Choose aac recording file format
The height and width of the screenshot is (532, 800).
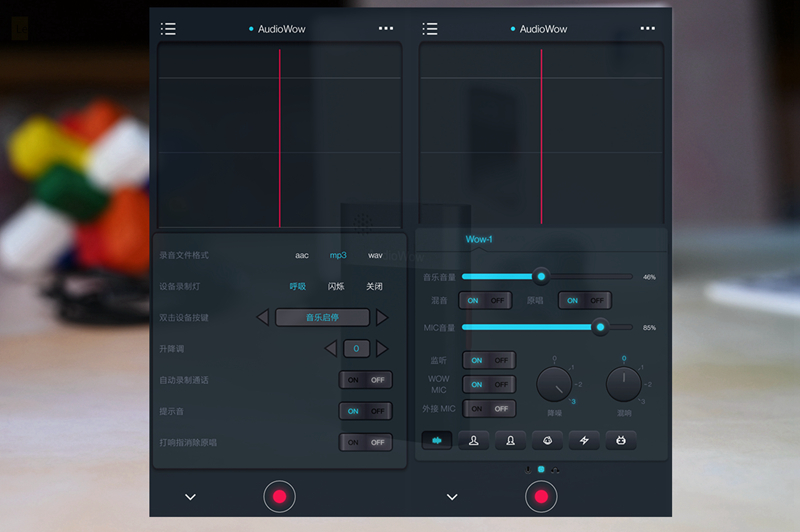pos(302,255)
